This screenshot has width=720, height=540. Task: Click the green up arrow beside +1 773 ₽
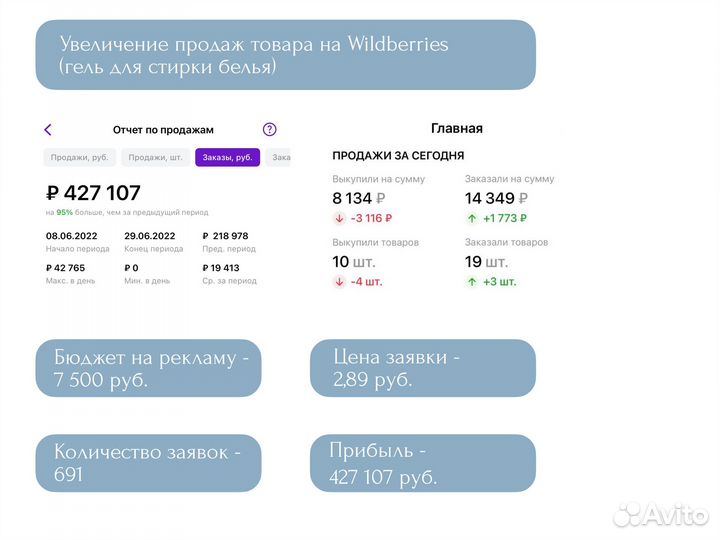tap(472, 219)
